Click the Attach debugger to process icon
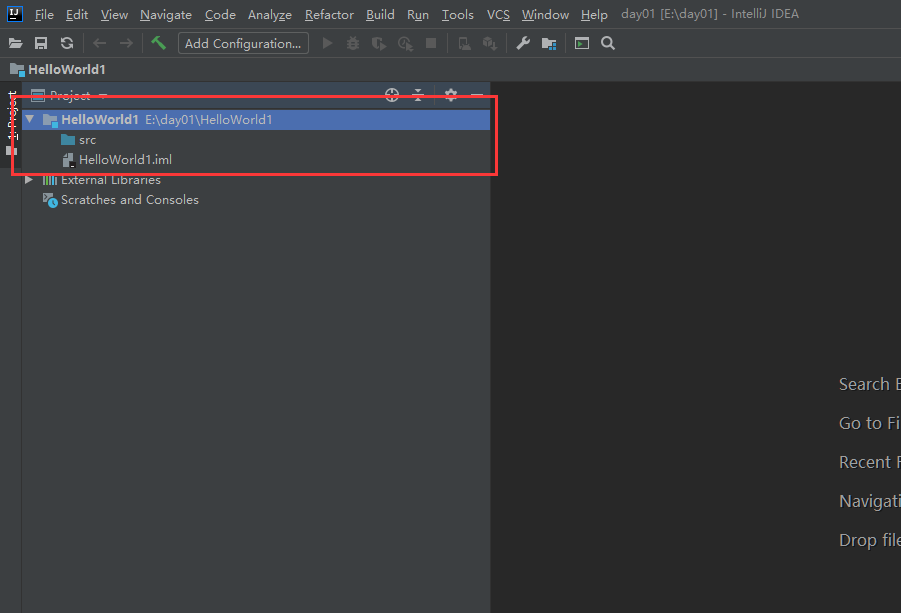 pos(464,43)
